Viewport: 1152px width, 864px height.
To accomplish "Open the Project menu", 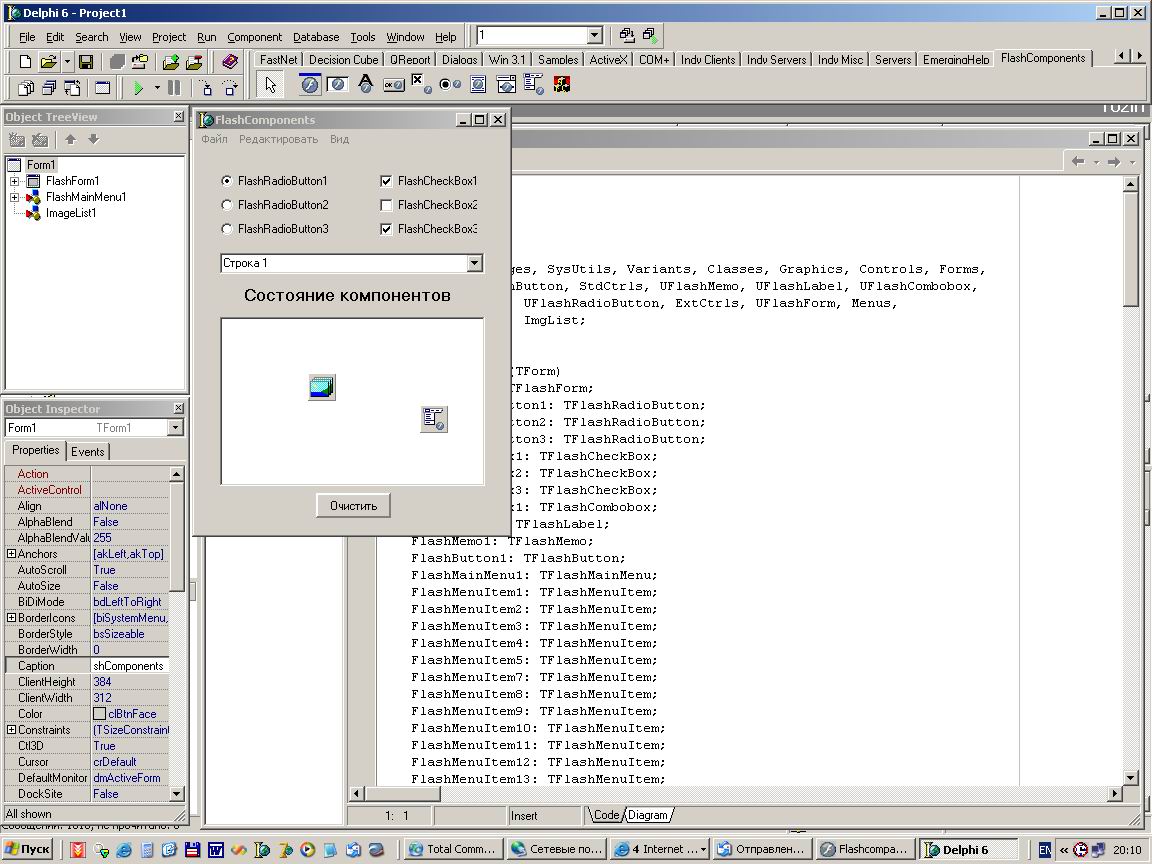I will pyautogui.click(x=169, y=37).
